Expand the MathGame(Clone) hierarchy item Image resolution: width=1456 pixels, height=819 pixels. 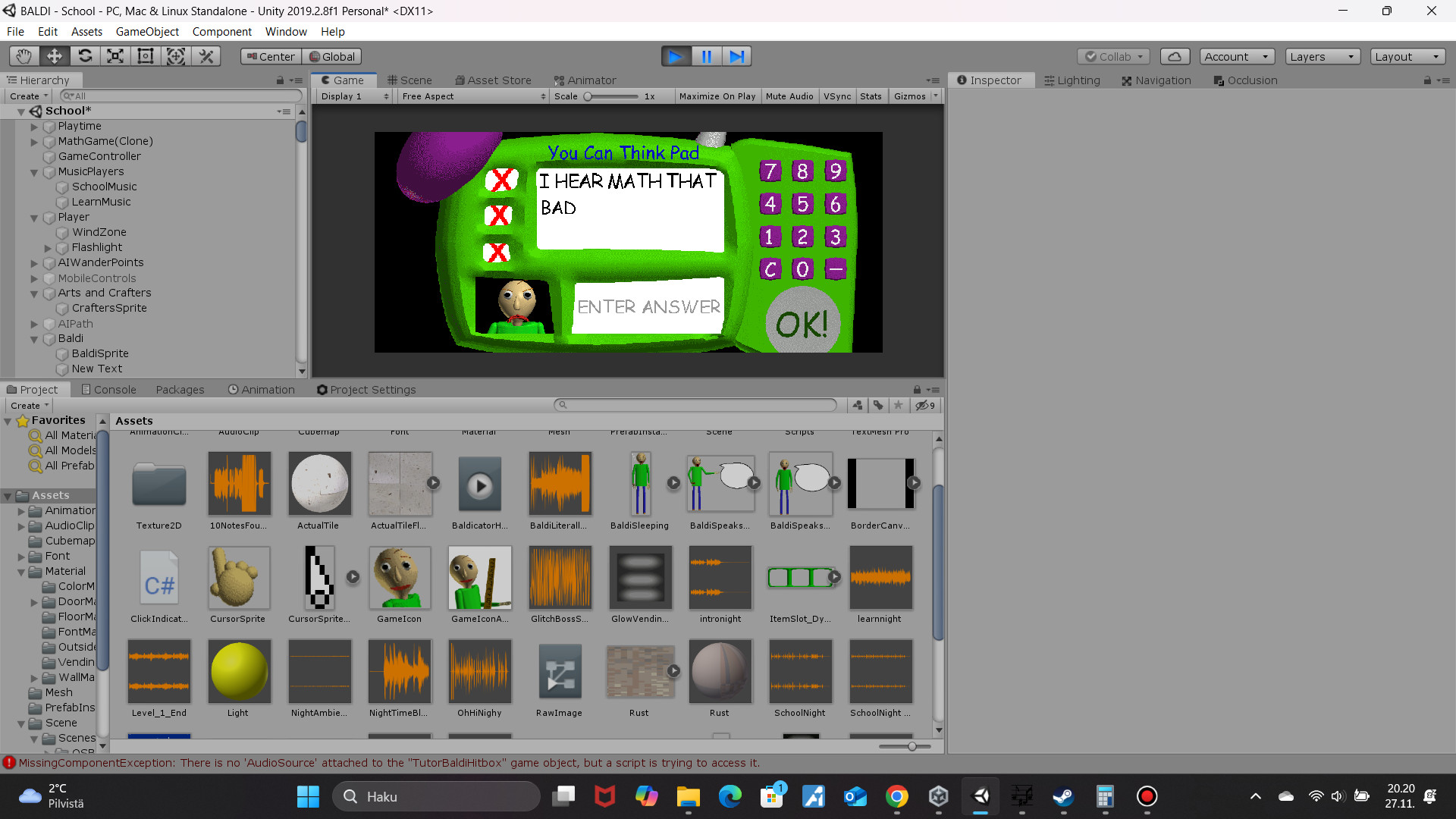pyautogui.click(x=34, y=141)
